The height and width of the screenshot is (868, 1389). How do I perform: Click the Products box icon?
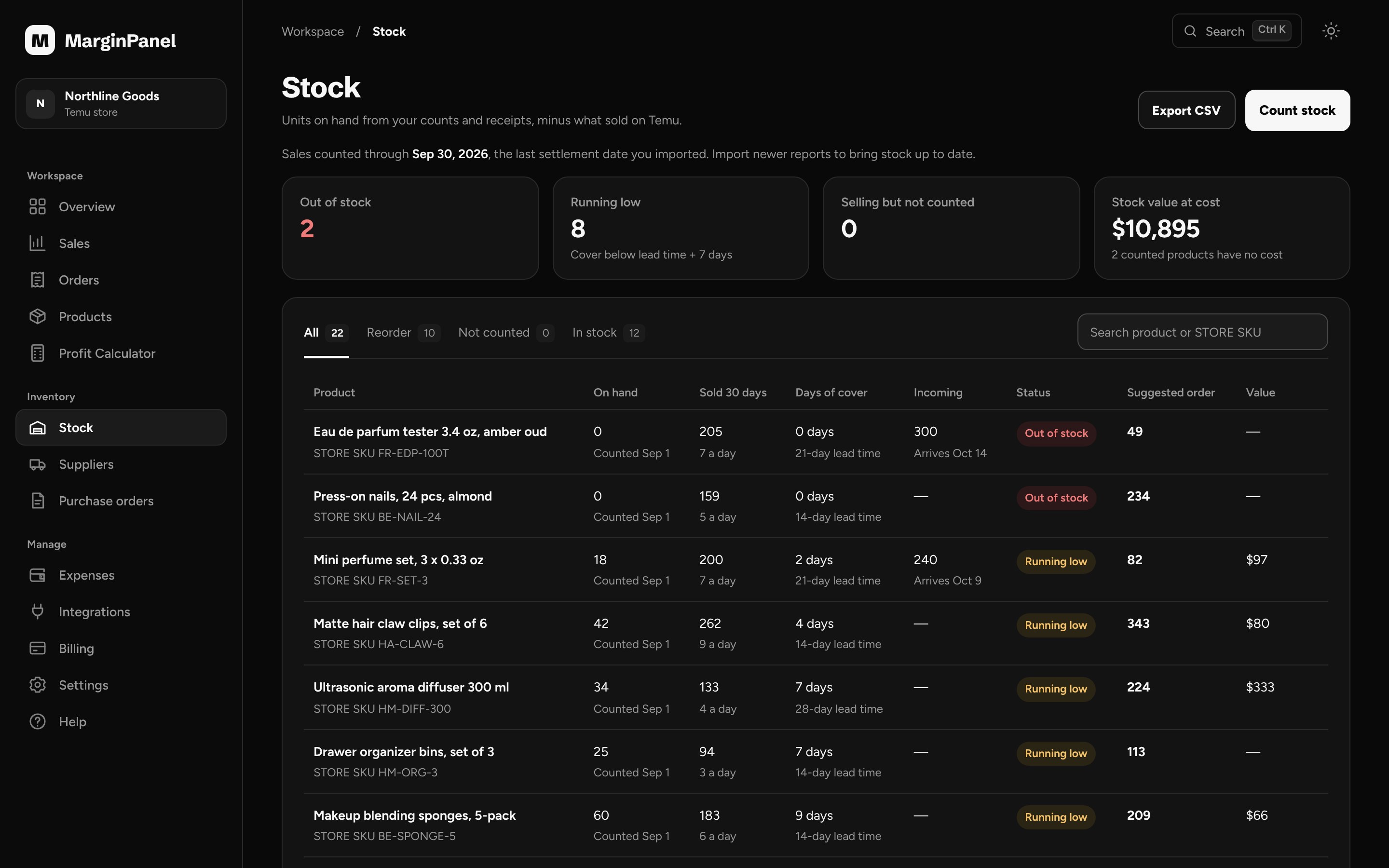37,317
